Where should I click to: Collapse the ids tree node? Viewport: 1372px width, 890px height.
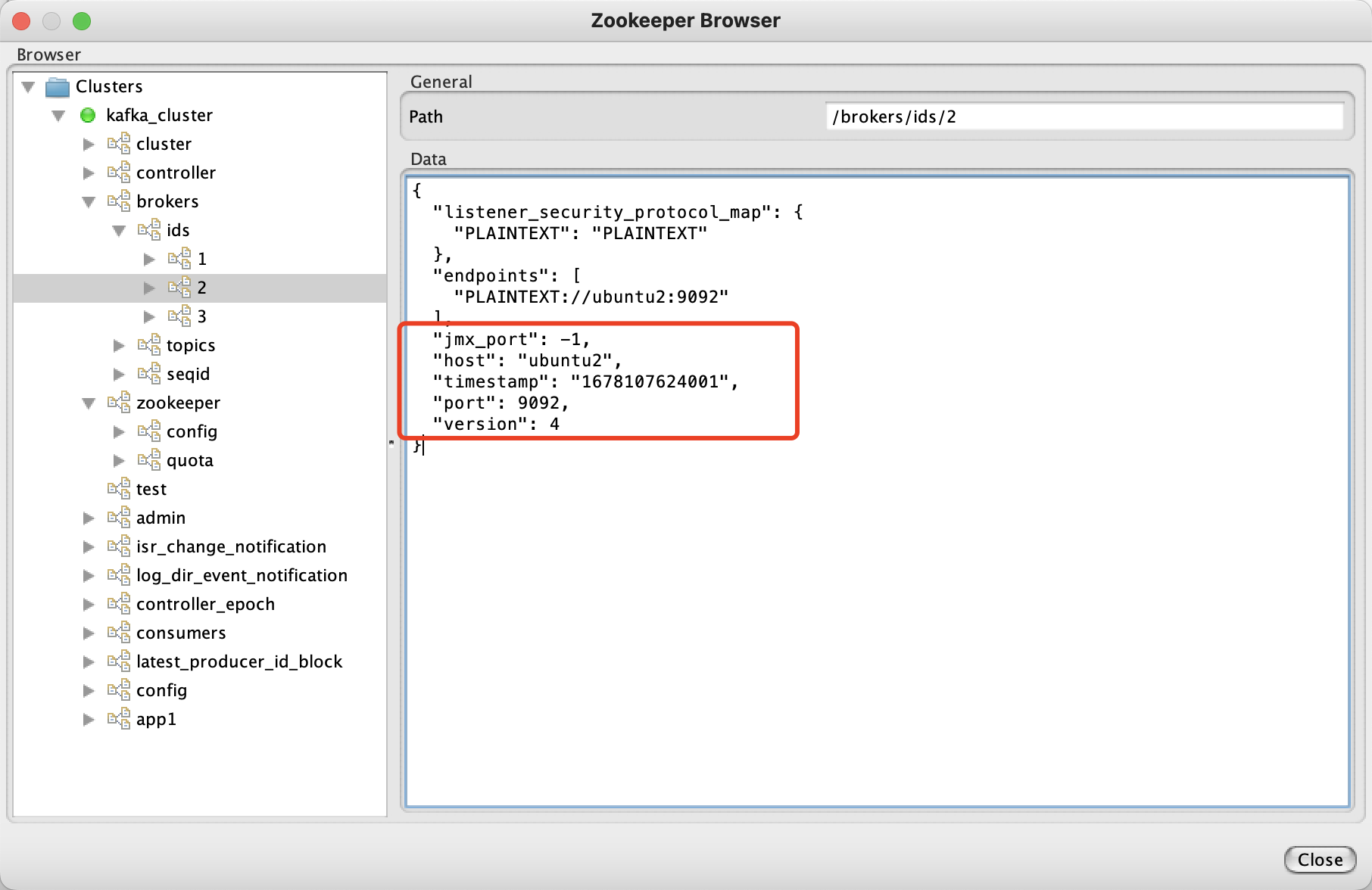(119, 231)
